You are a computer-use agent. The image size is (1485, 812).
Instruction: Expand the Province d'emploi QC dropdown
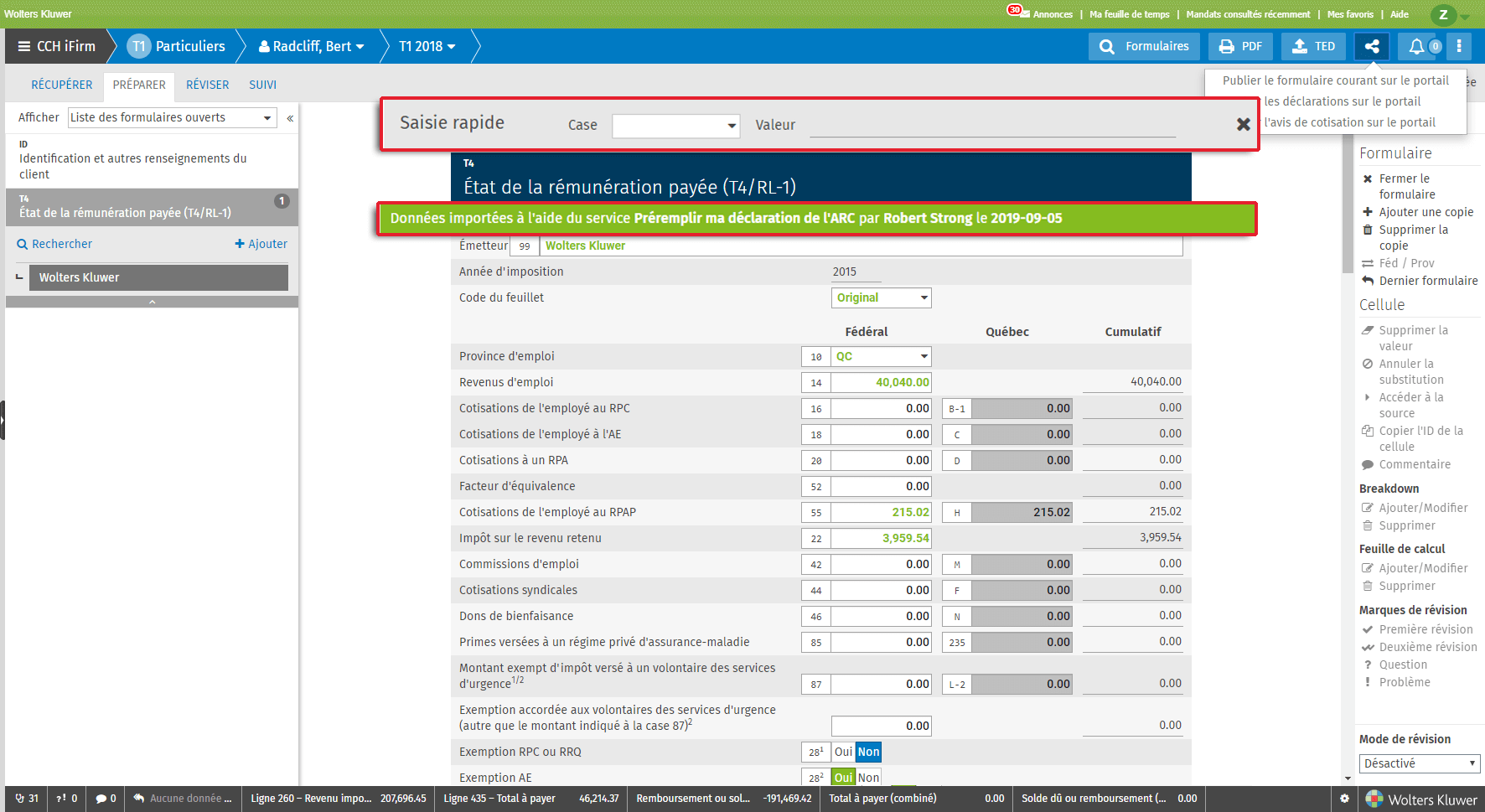click(x=881, y=357)
